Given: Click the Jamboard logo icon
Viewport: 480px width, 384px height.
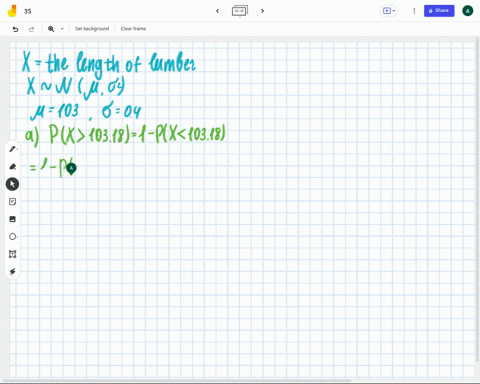Looking at the screenshot, I should click(12, 11).
